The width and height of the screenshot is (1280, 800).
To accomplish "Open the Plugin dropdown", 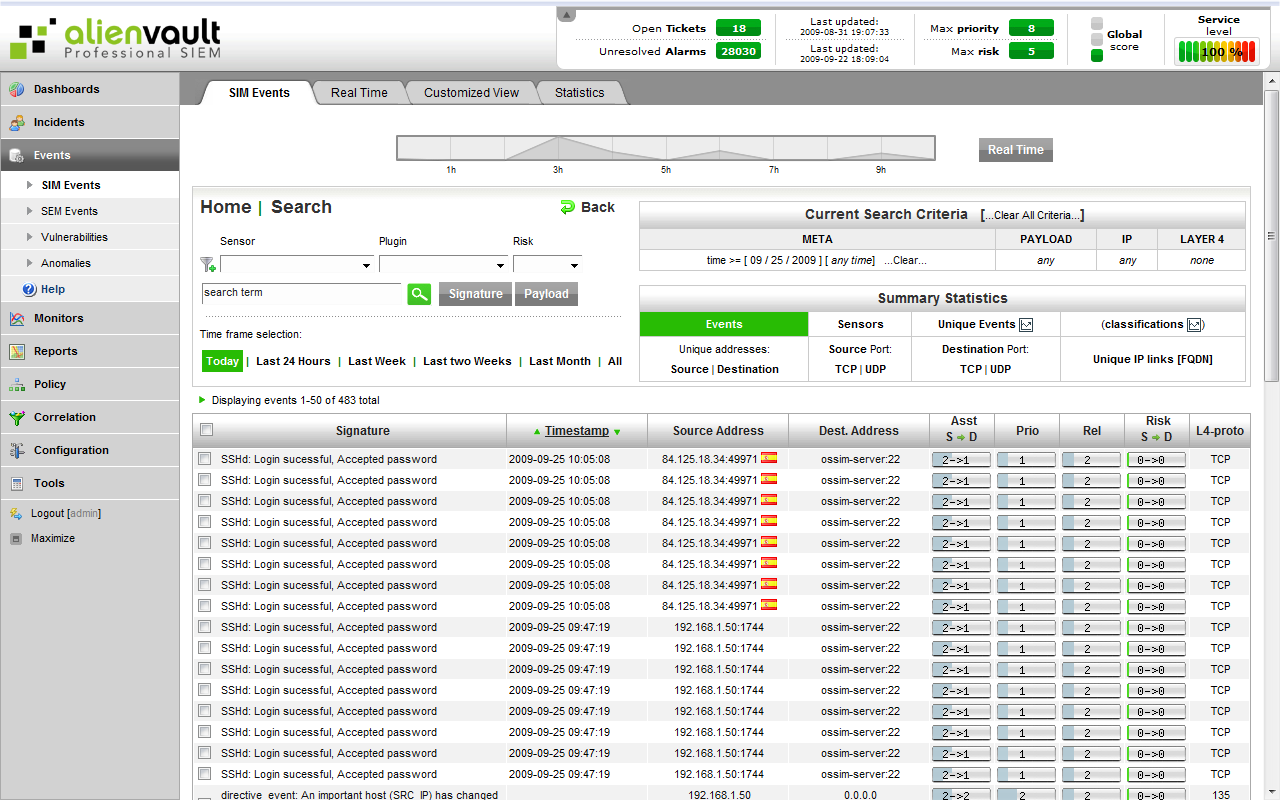I will 443,264.
